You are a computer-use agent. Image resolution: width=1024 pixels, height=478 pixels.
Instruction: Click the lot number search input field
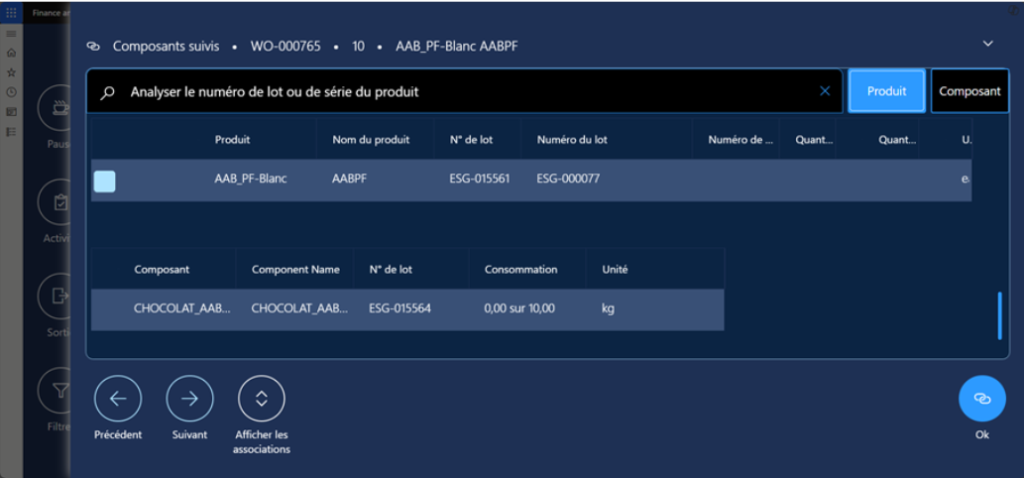point(460,91)
